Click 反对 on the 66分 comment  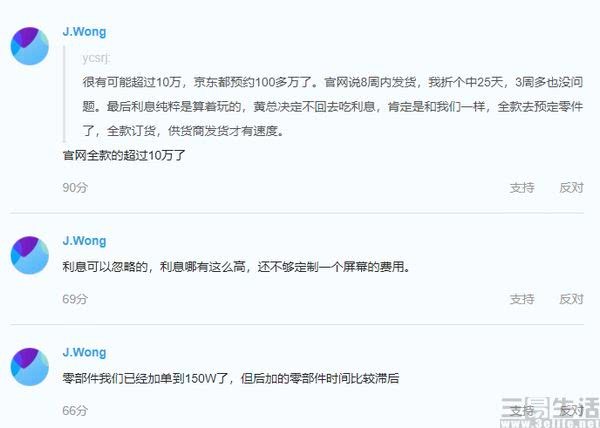coord(571,411)
